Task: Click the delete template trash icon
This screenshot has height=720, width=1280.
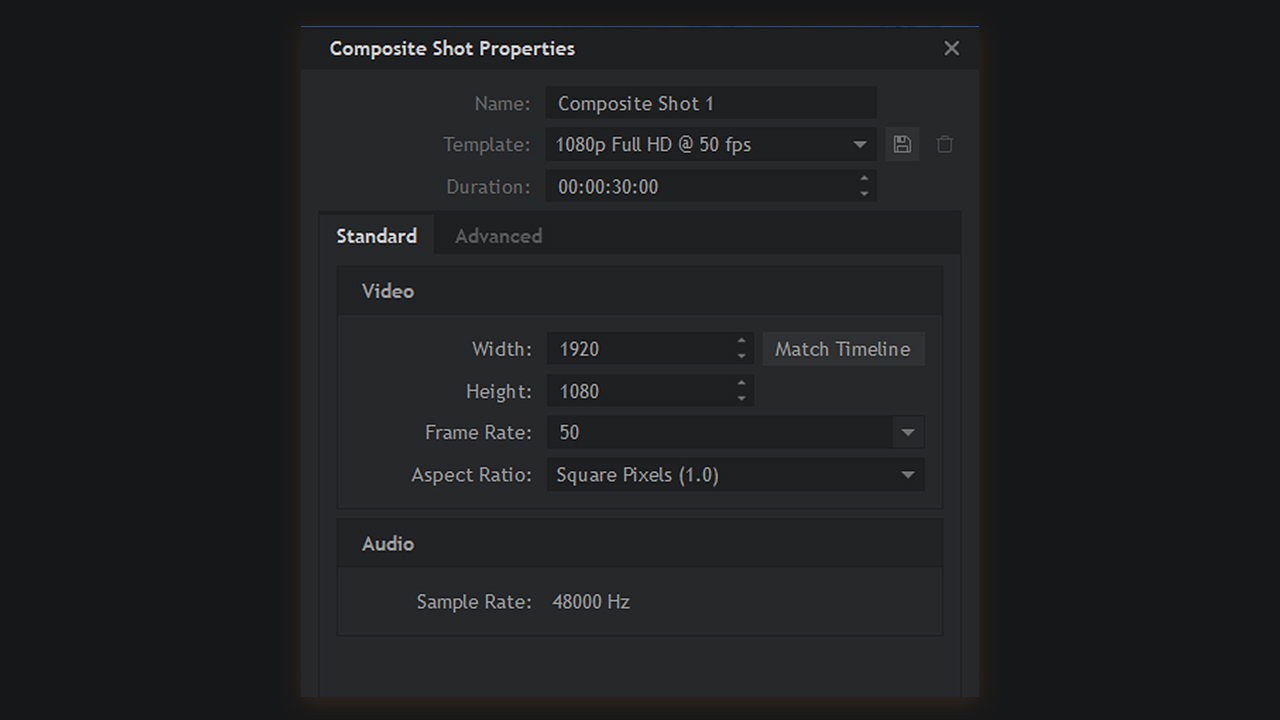Action: pyautogui.click(x=944, y=144)
